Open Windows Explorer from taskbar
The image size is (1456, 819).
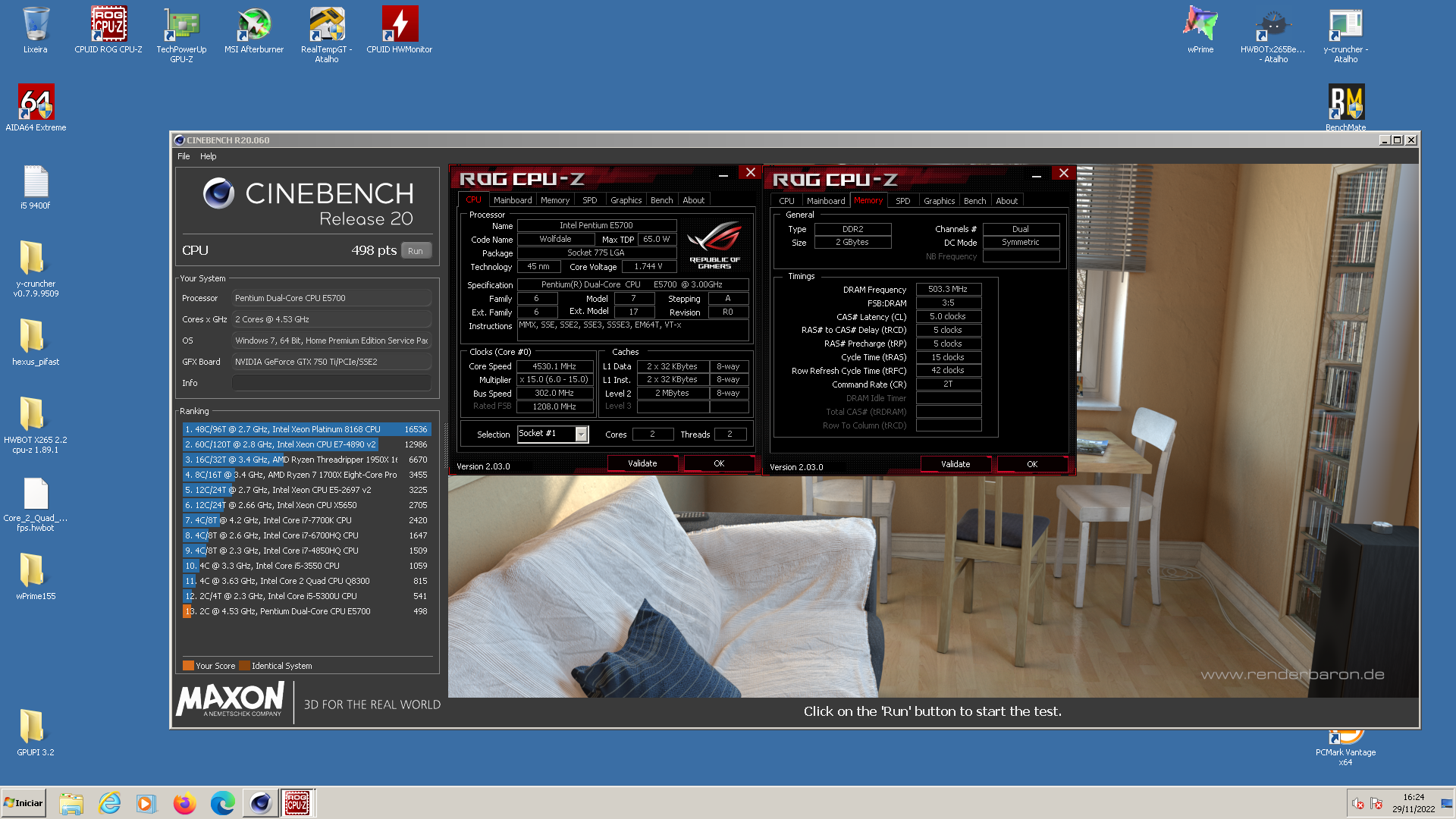coord(71,803)
